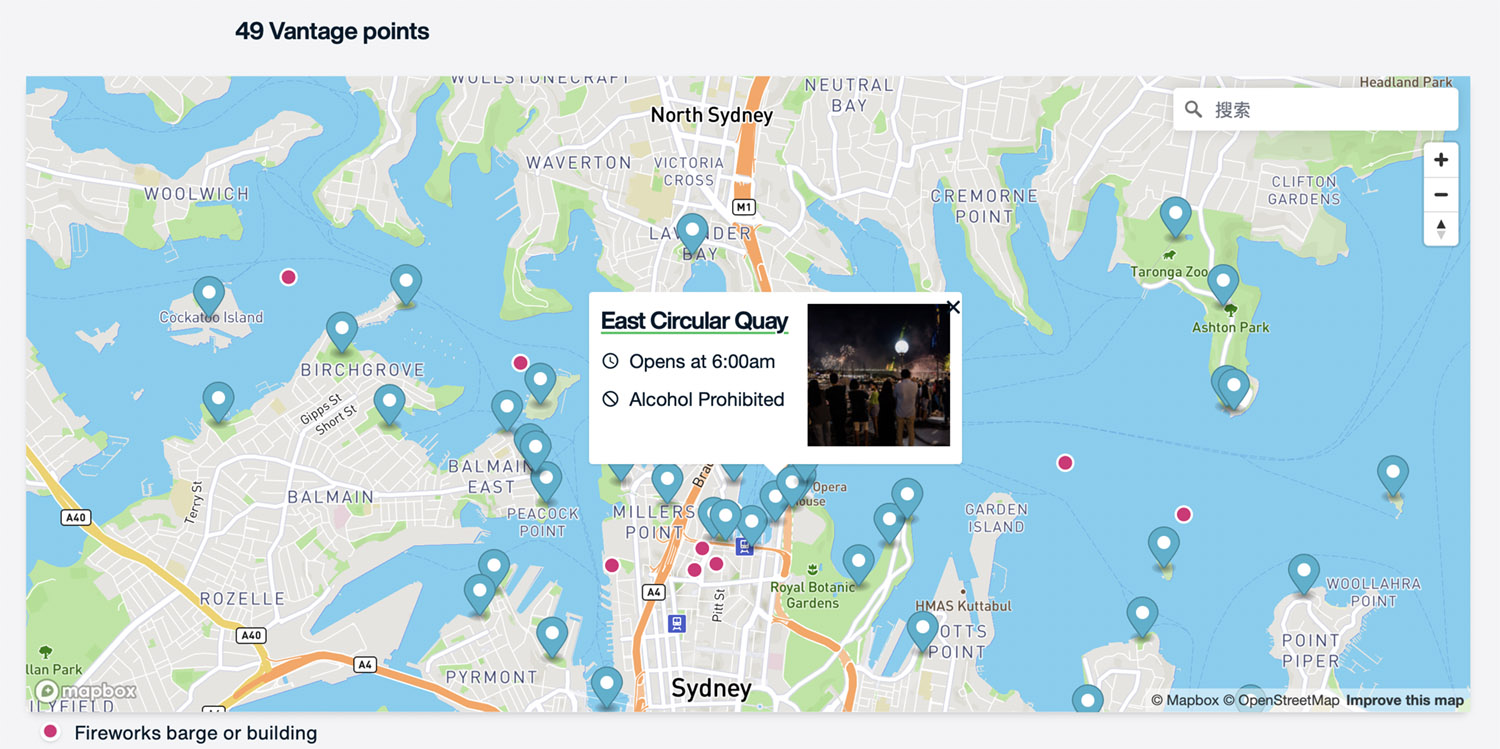1500x749 pixels.
Task: Select the Taronga Zoo map pin
Action: [1175, 216]
